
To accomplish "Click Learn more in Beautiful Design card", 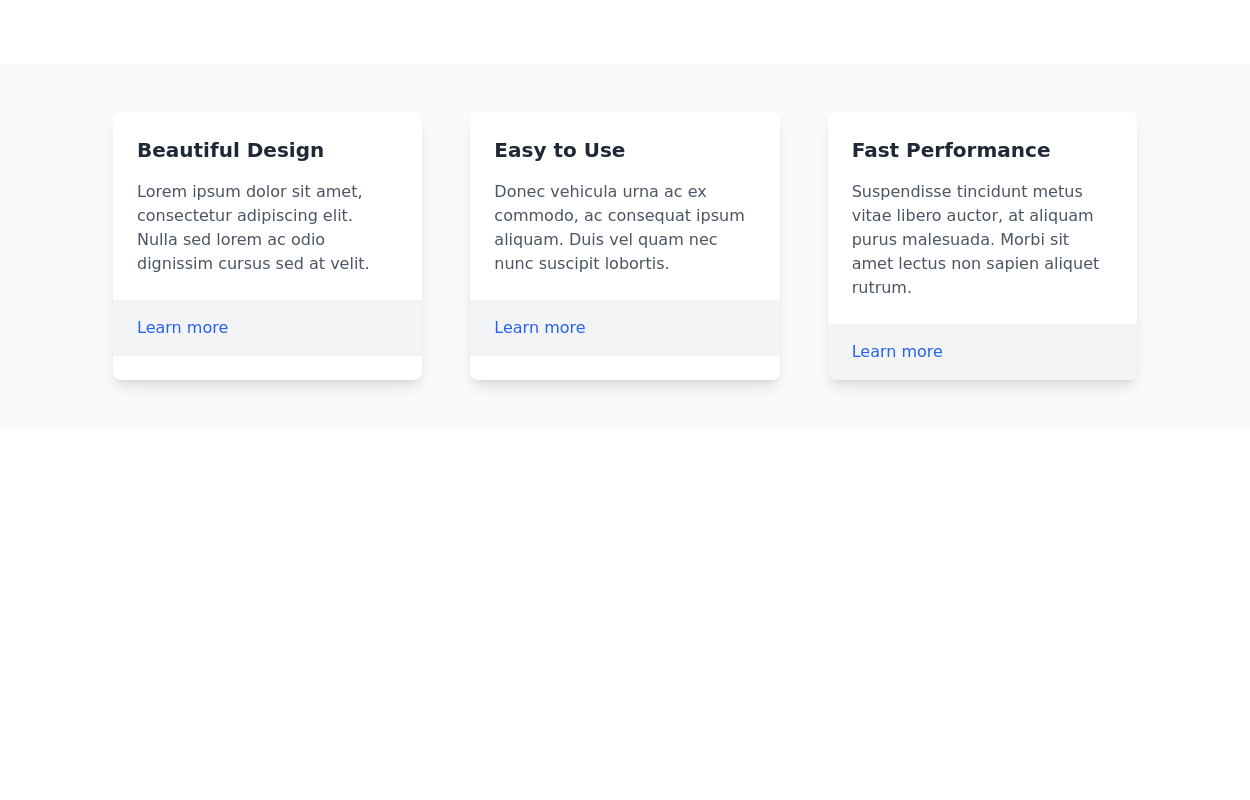I will (182, 328).
